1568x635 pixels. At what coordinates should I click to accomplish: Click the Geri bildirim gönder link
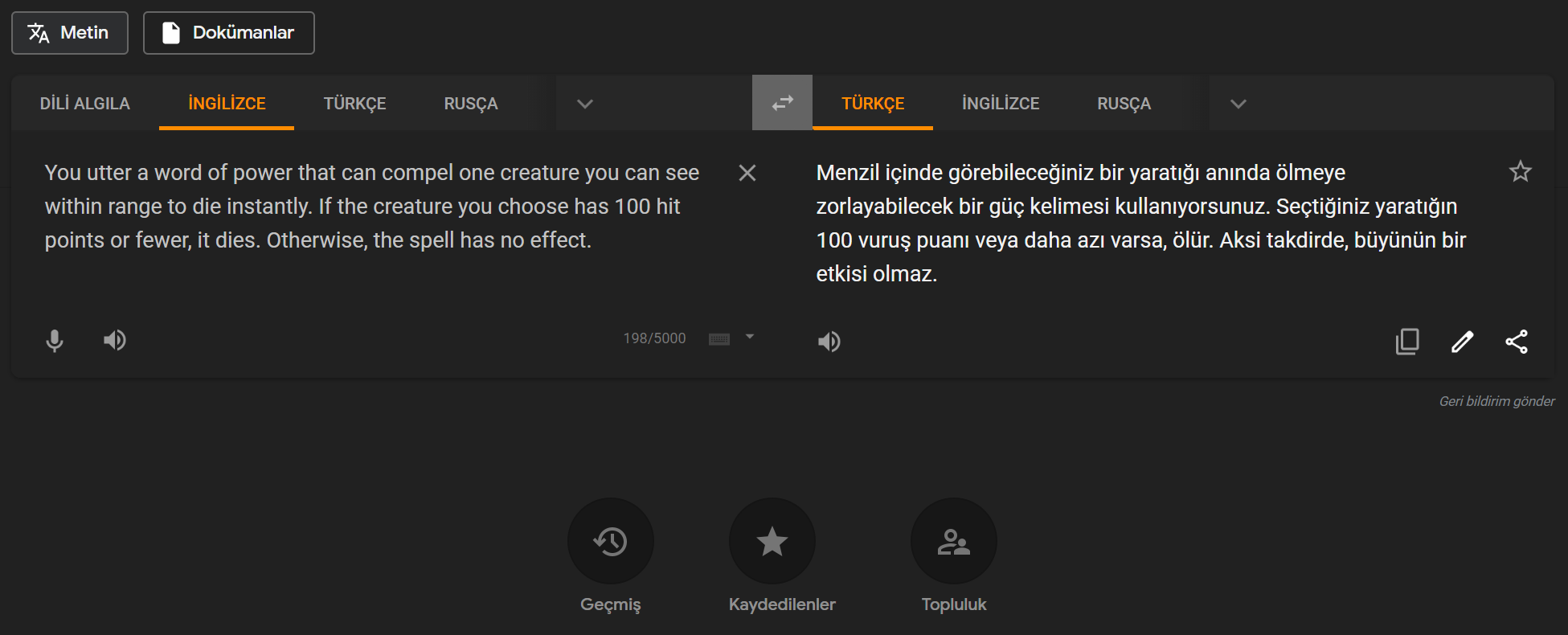pos(1496,401)
